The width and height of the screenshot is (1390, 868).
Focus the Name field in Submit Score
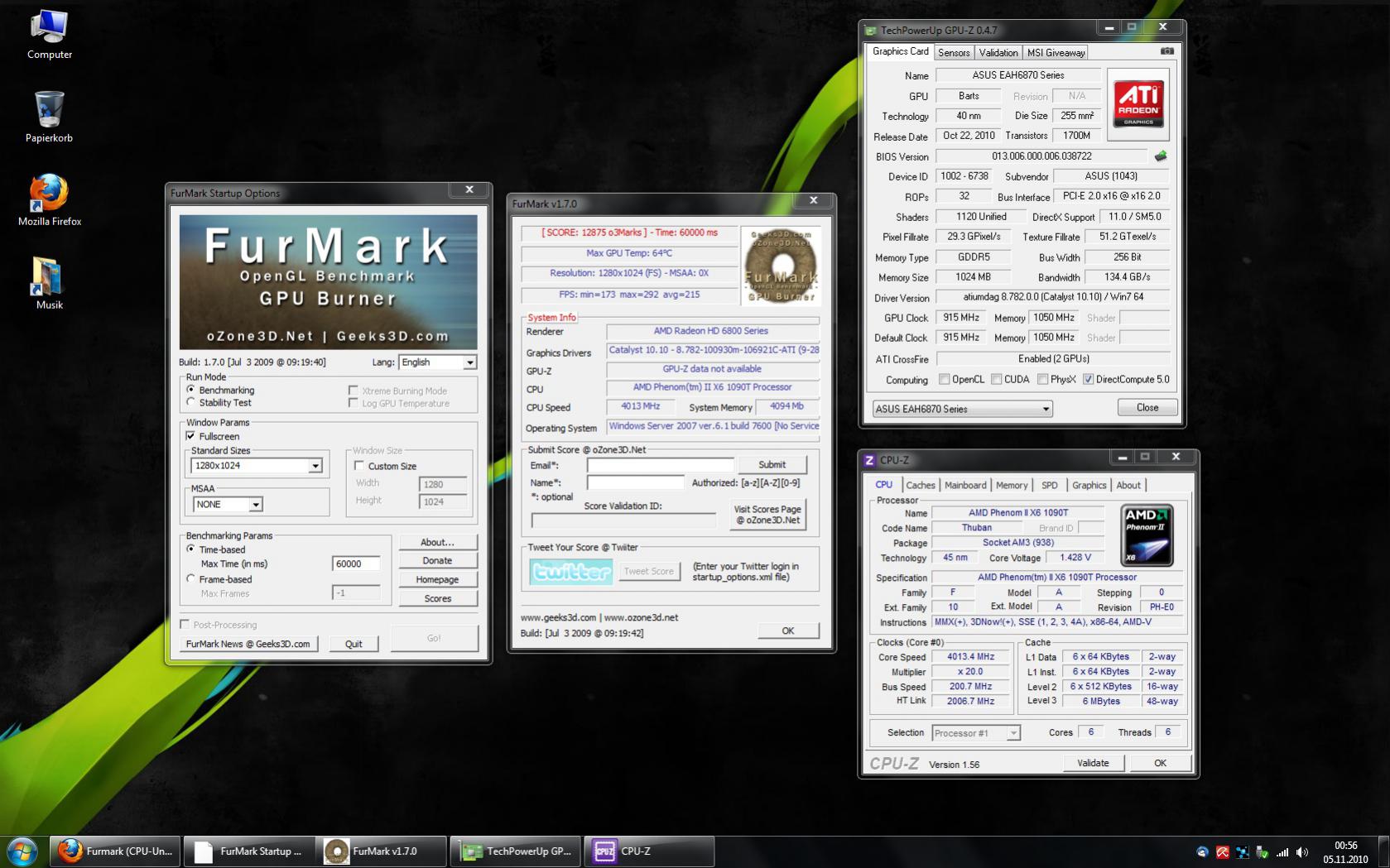tap(635, 482)
